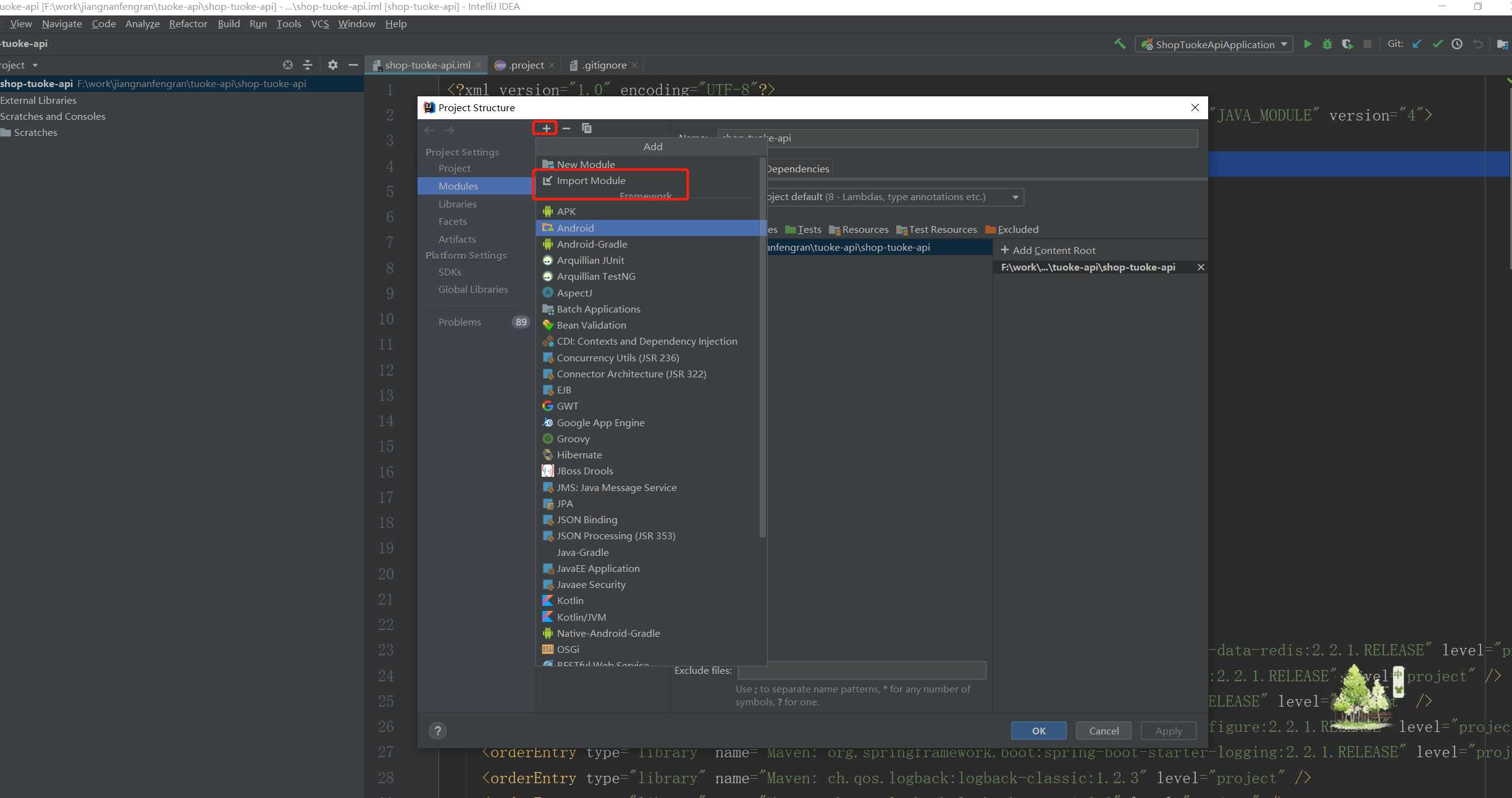The width and height of the screenshot is (1512, 798).
Task: Run ShopTuokeApiApplication with the green play icon
Action: [x=1307, y=44]
